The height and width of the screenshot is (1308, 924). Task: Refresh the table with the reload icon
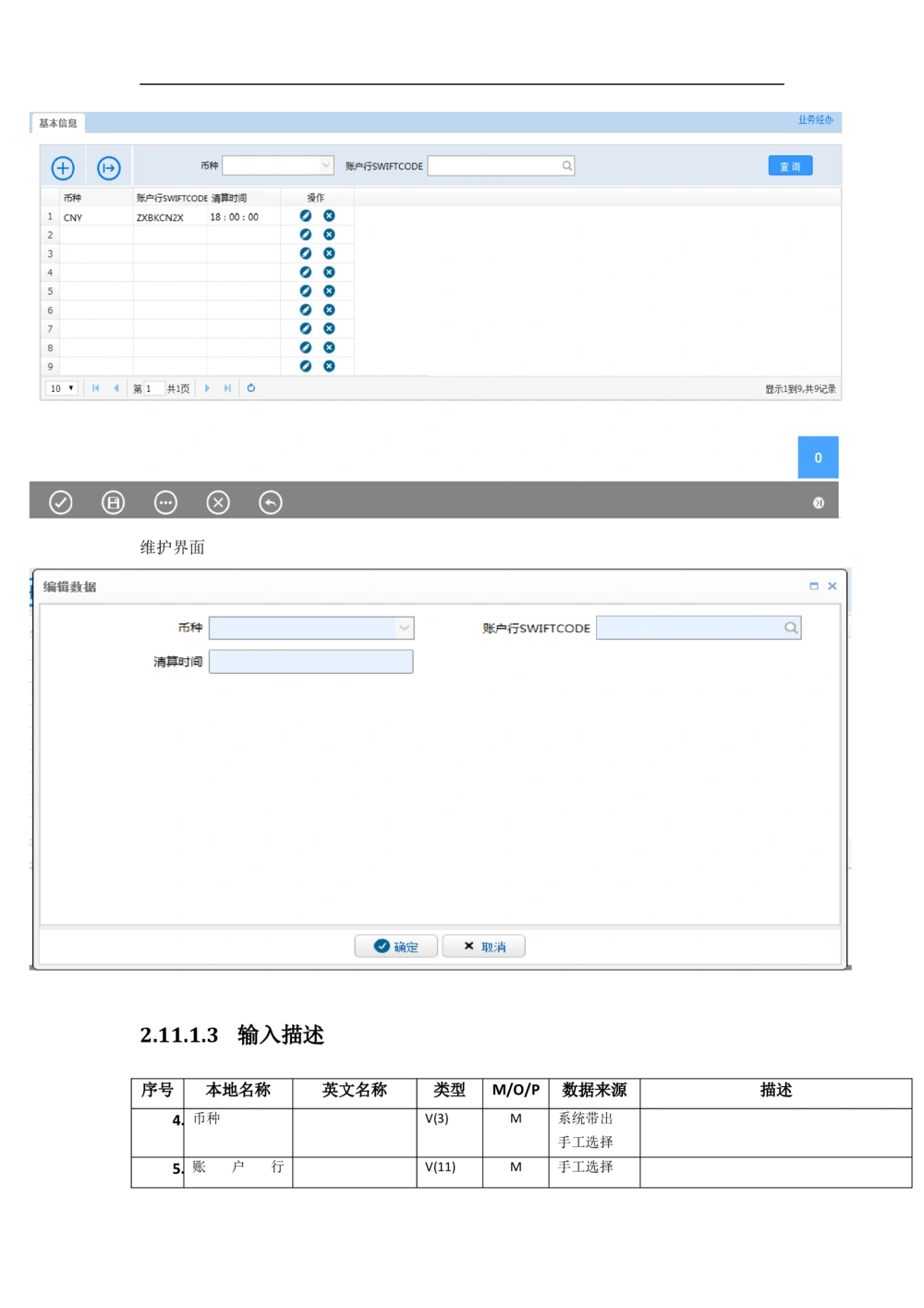pyautogui.click(x=250, y=388)
